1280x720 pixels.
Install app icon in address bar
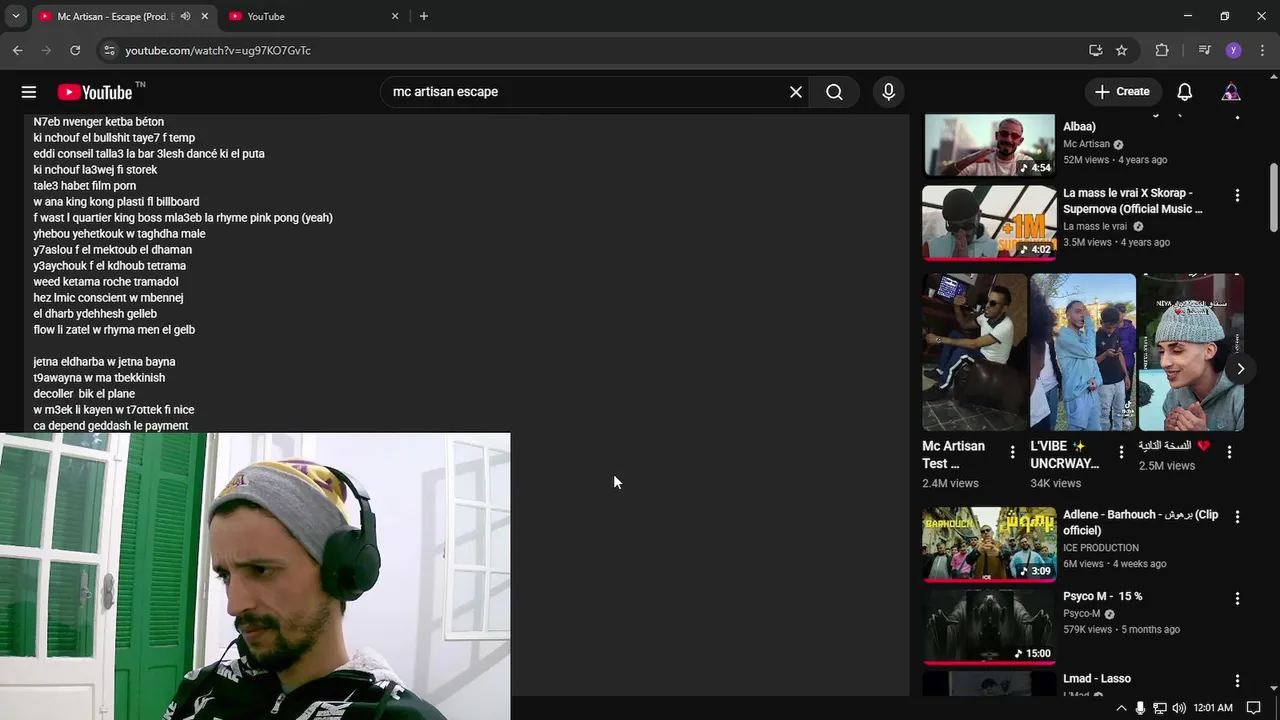[x=1096, y=50]
